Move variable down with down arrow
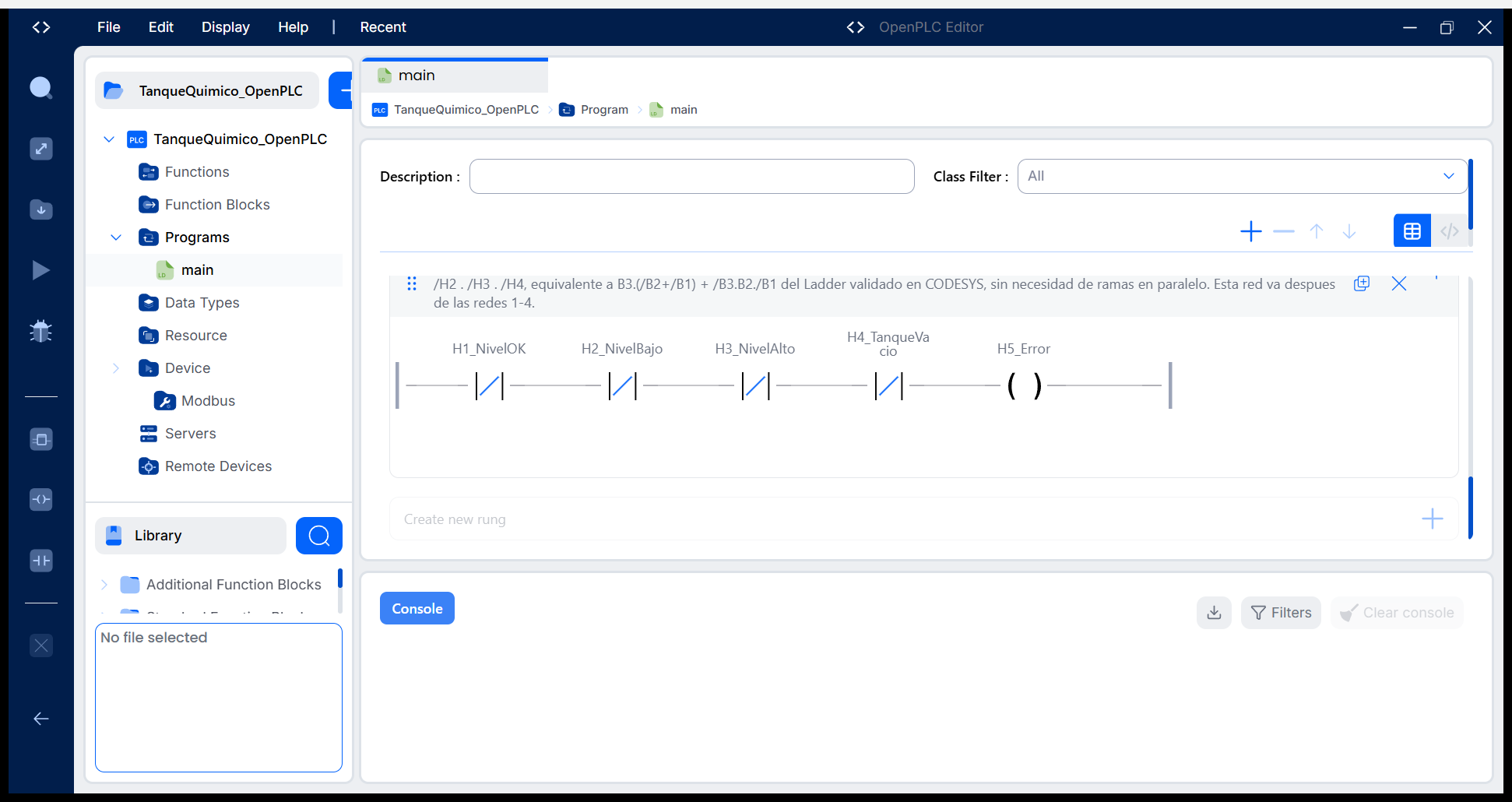The height and width of the screenshot is (802, 1512). [1349, 231]
